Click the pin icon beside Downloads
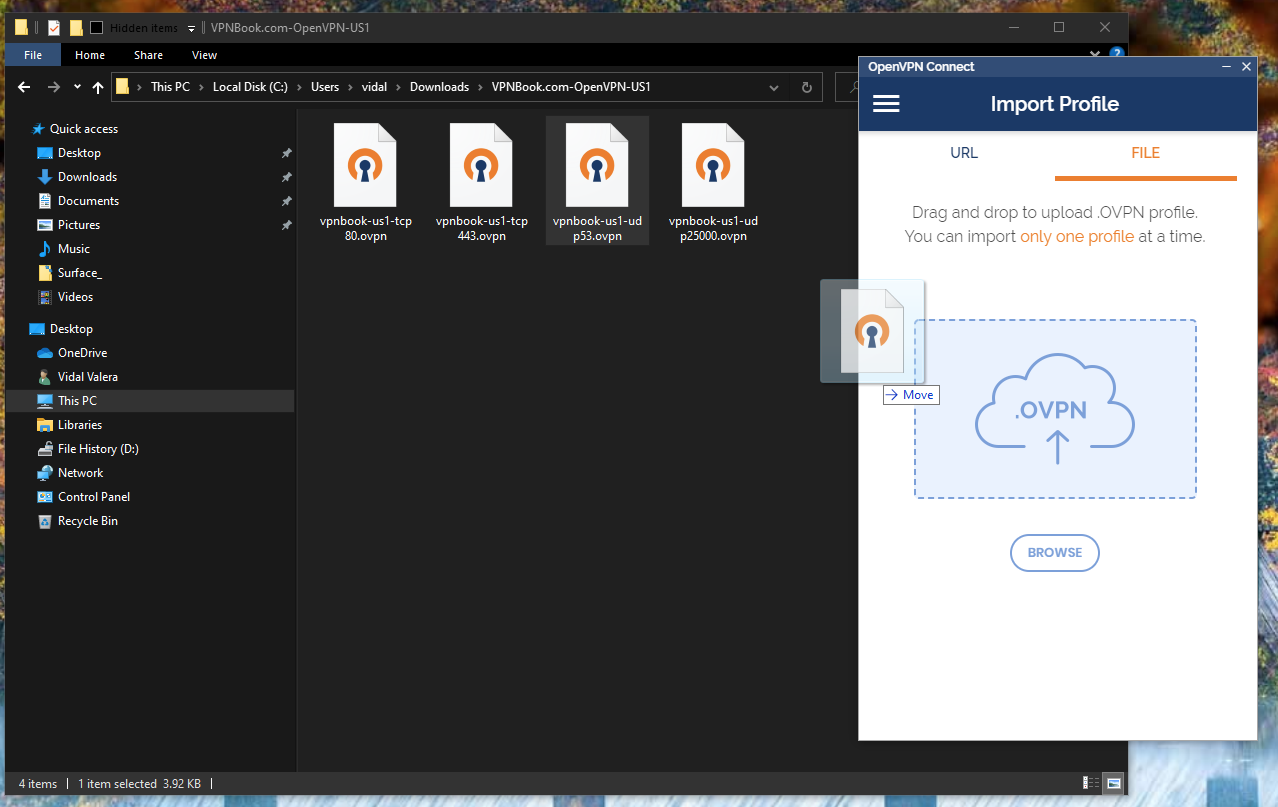The width and height of the screenshot is (1278, 807). pyautogui.click(x=286, y=177)
